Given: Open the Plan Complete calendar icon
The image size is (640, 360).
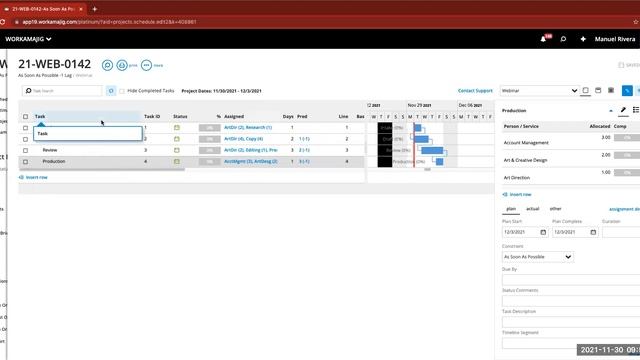Looking at the screenshot, I should (x=593, y=232).
